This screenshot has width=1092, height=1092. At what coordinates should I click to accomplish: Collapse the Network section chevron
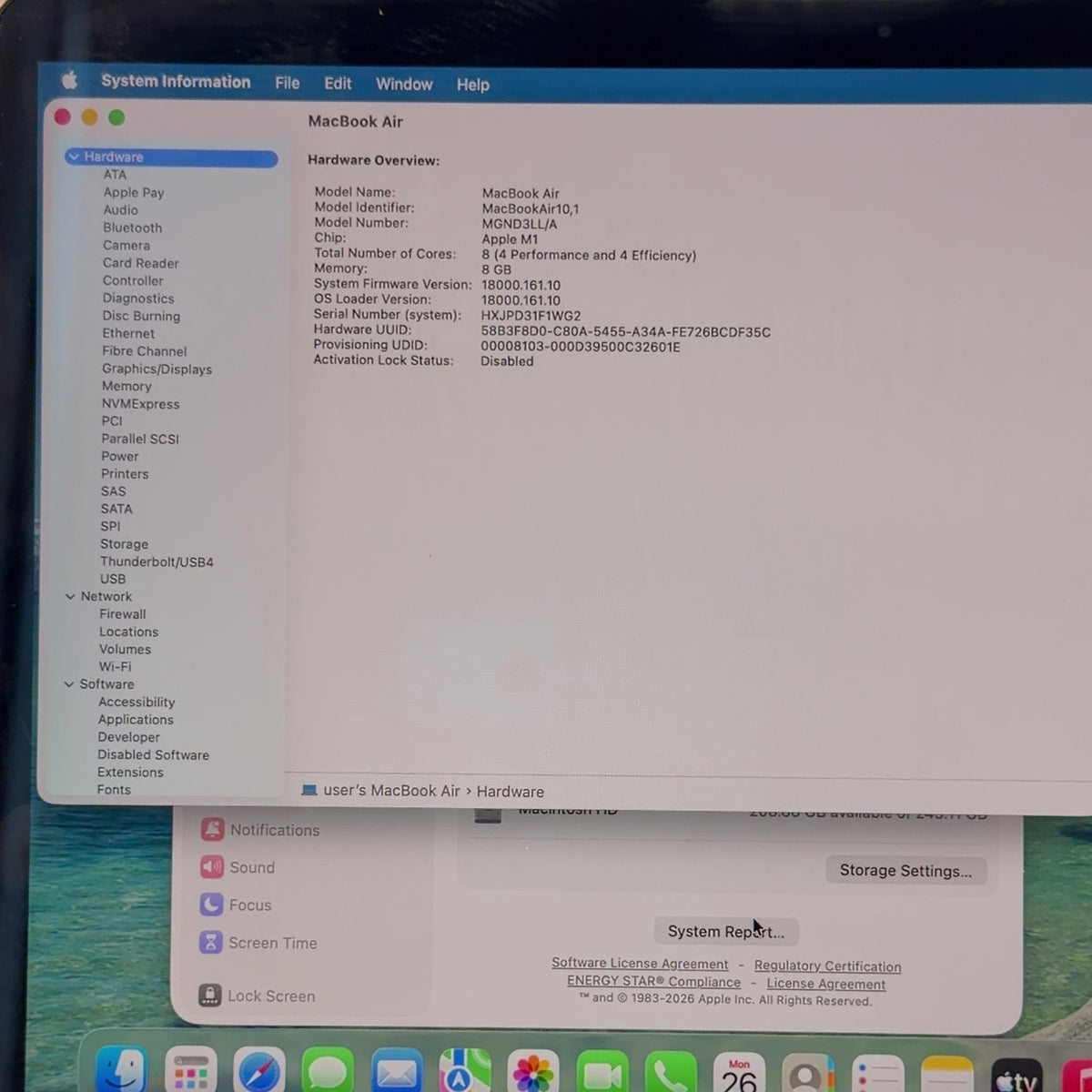70,597
